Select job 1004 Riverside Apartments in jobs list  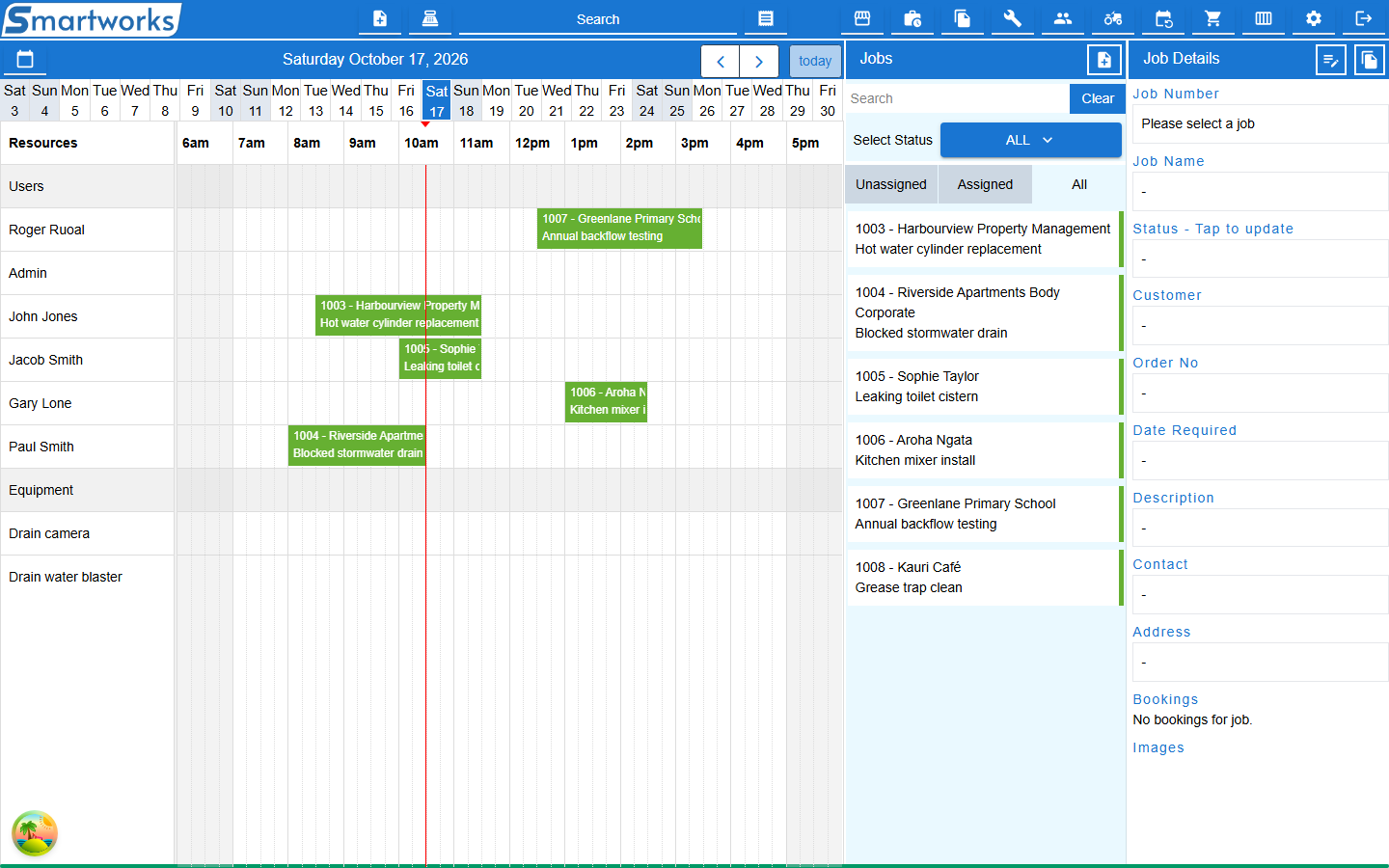(x=985, y=312)
